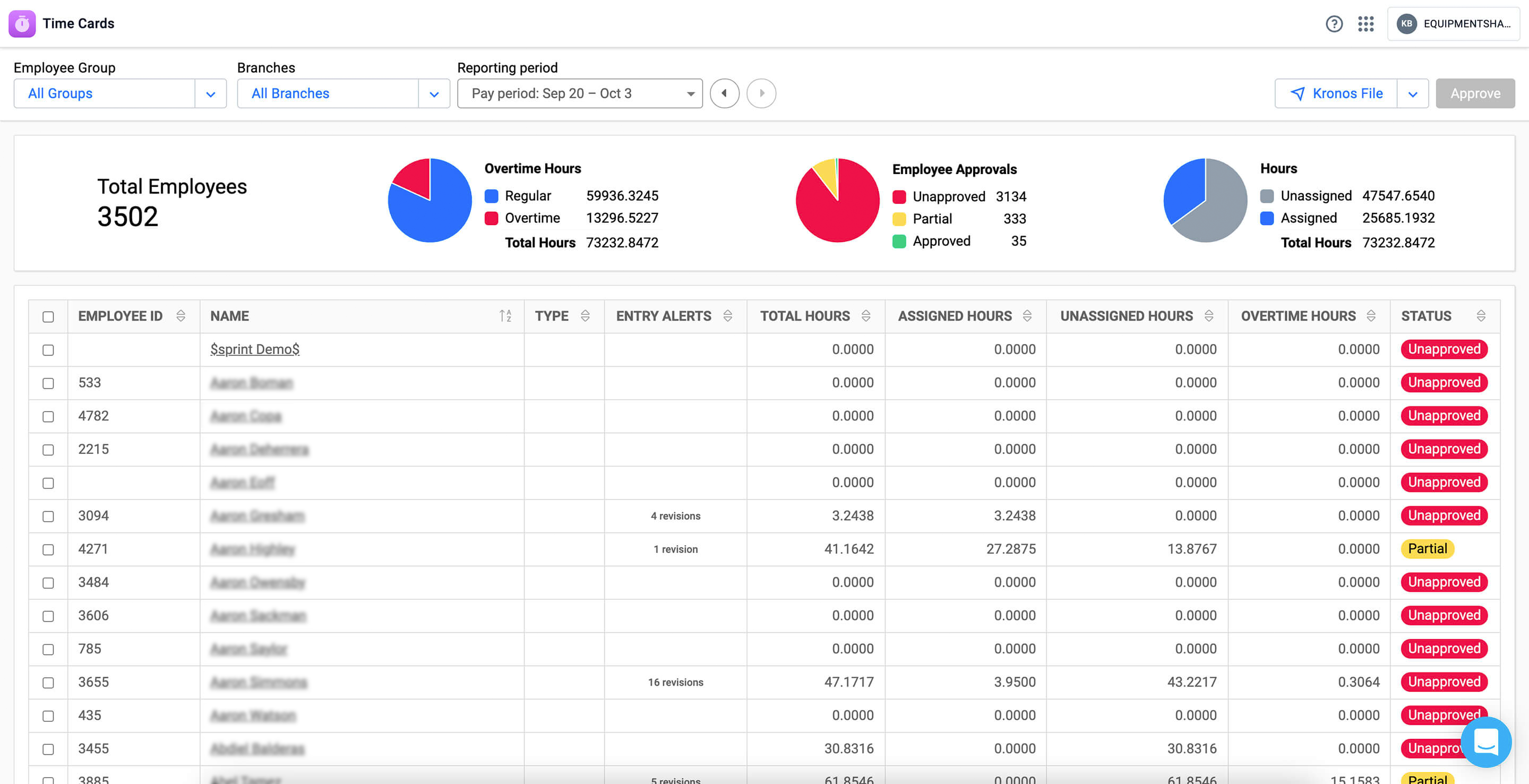The width and height of the screenshot is (1529, 784).
Task: Open the EQUIPMENTSHA account menu
Action: [1454, 24]
